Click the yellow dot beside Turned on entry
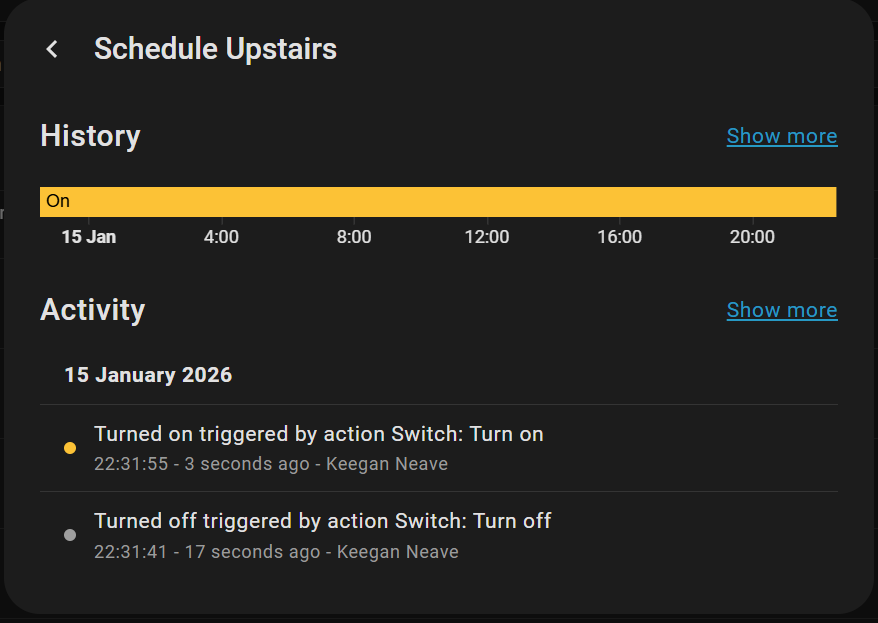Screen dimensions: 878x623 (70, 448)
